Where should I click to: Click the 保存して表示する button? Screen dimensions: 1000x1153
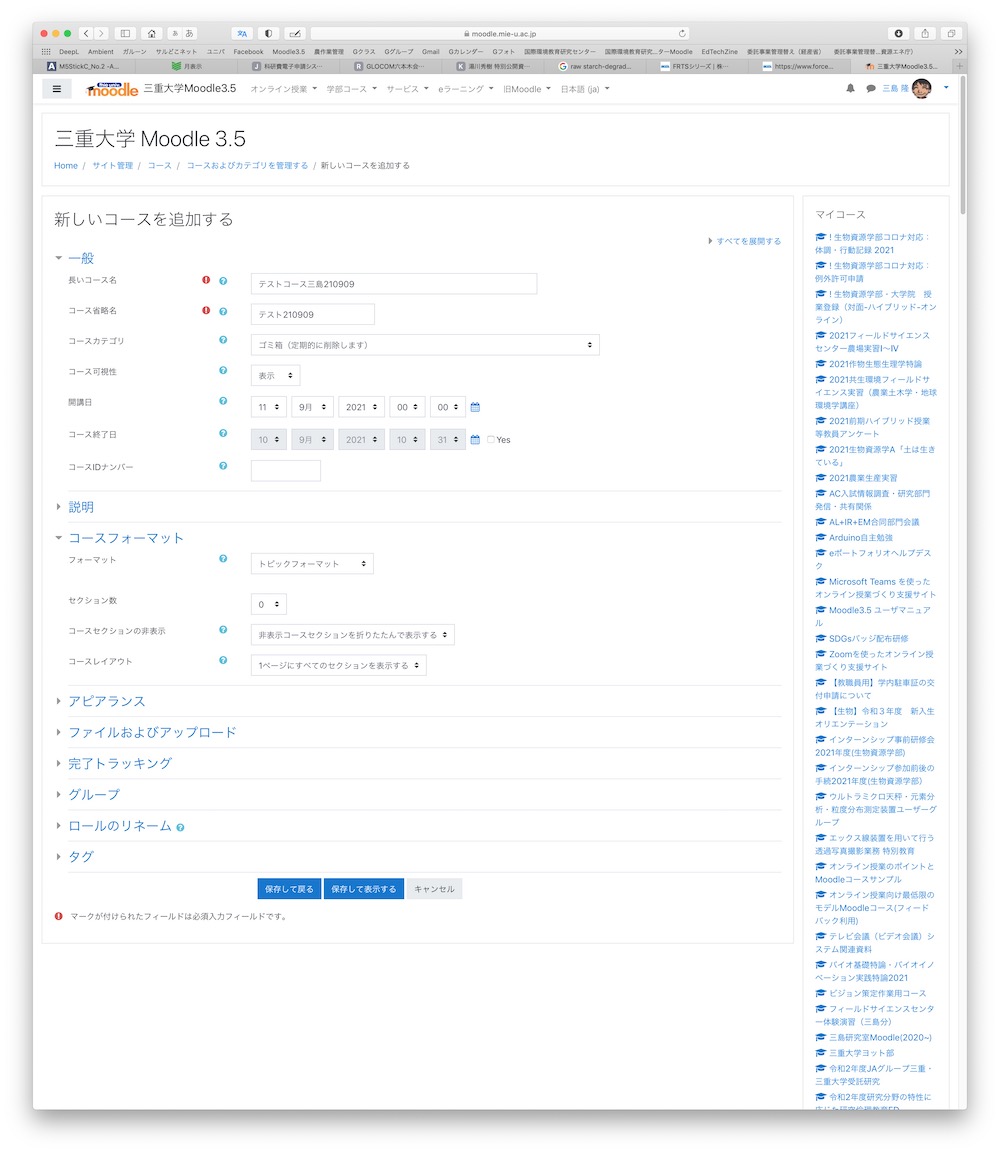tap(363, 889)
